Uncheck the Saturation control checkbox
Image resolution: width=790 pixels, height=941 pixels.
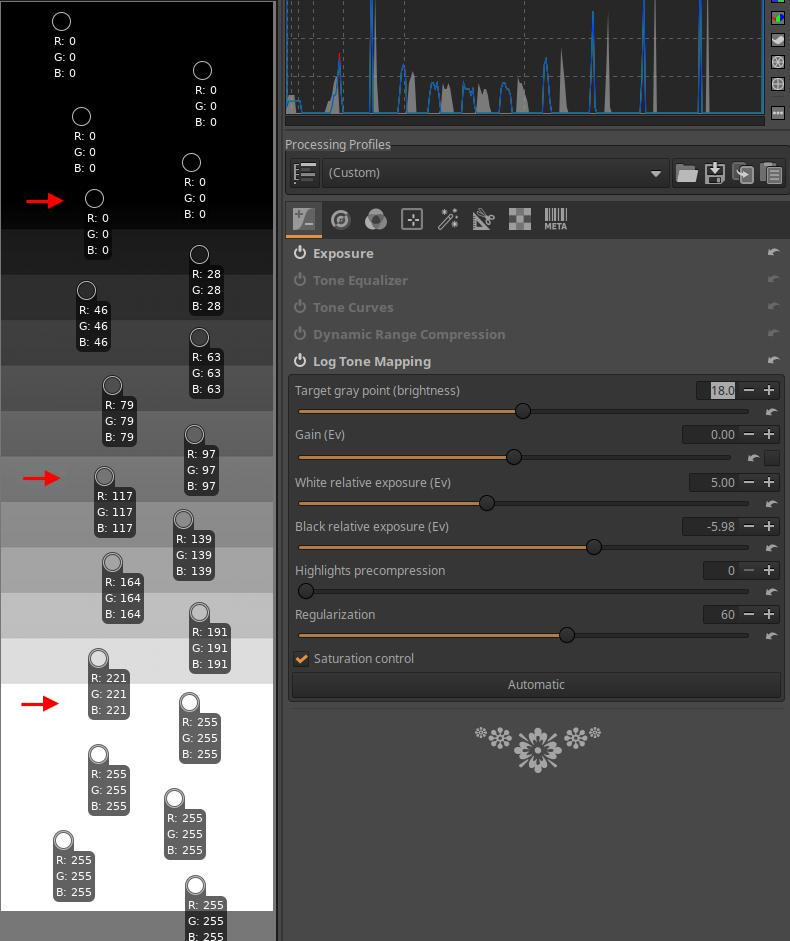pyautogui.click(x=301, y=659)
